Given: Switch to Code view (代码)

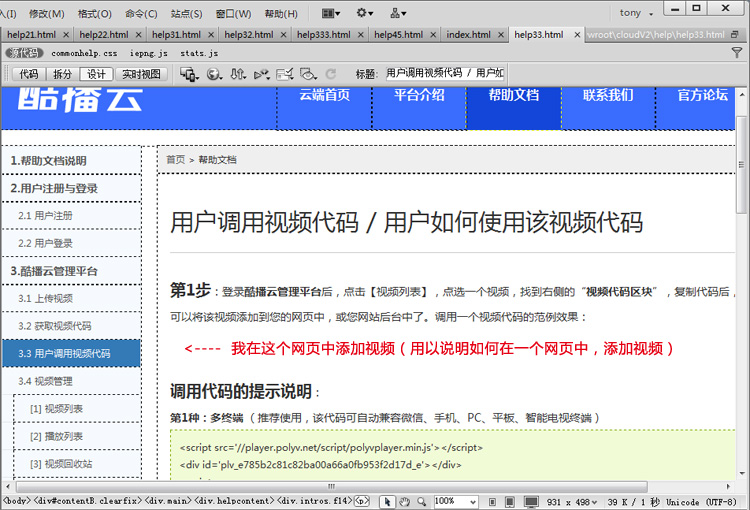Looking at the screenshot, I should (29, 74).
